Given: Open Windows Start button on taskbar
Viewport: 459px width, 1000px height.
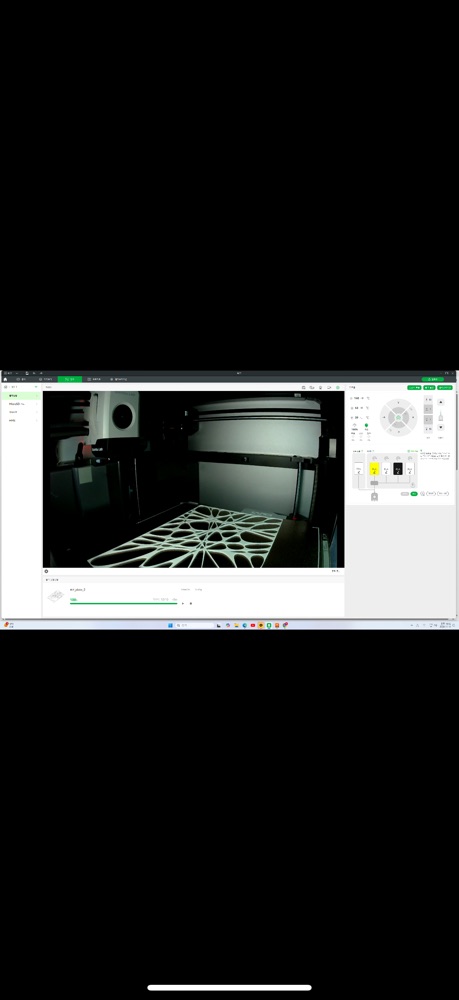Looking at the screenshot, I should (170, 626).
